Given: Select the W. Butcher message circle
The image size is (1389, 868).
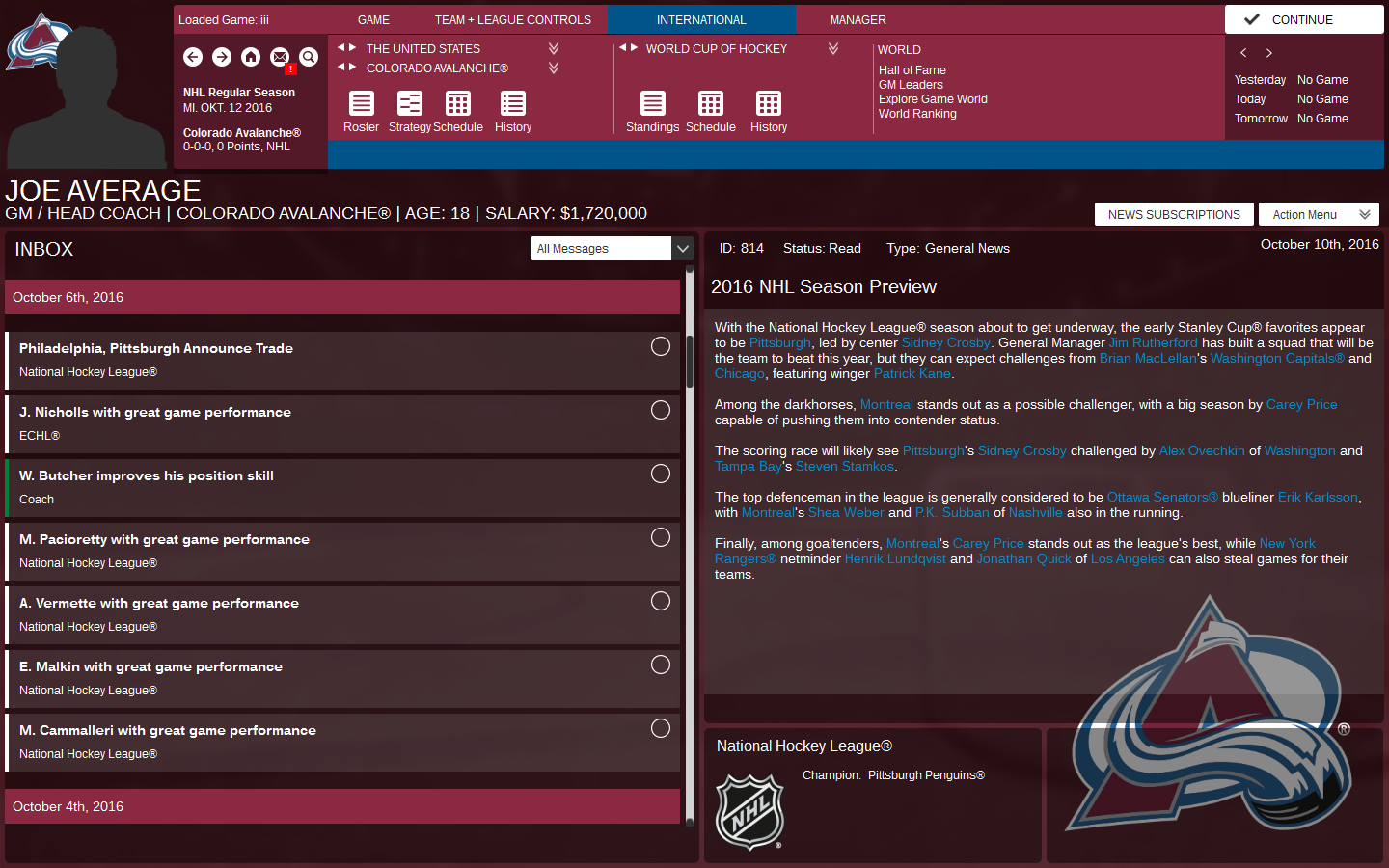Looking at the screenshot, I should point(661,474).
